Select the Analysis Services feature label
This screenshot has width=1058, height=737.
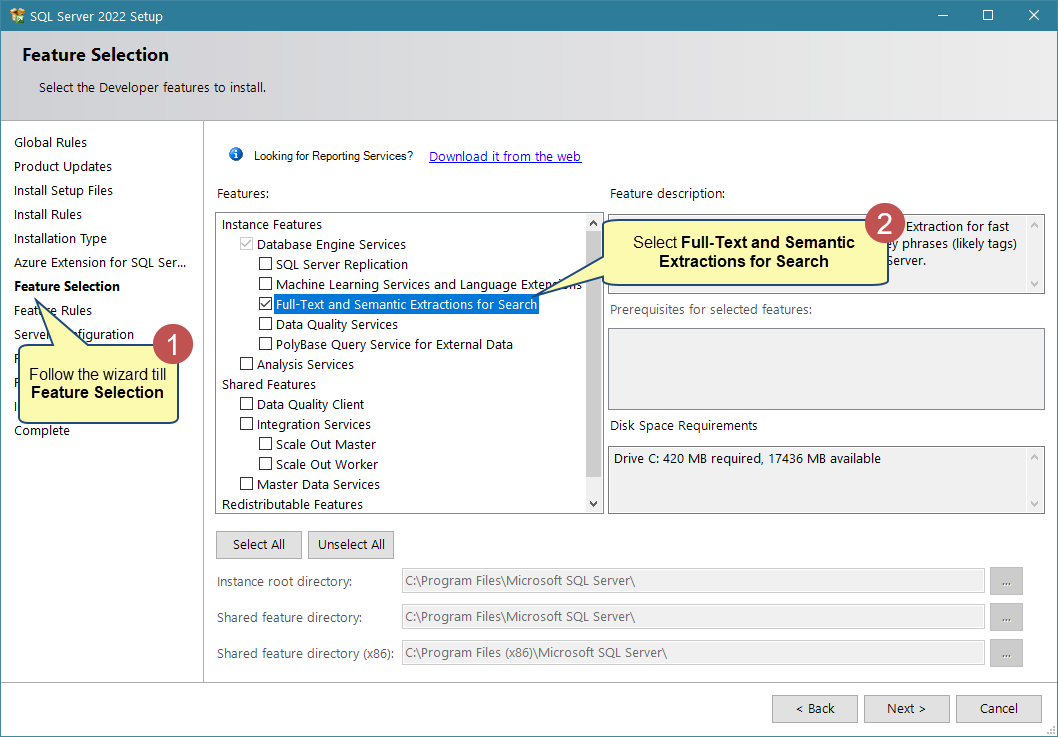(305, 364)
